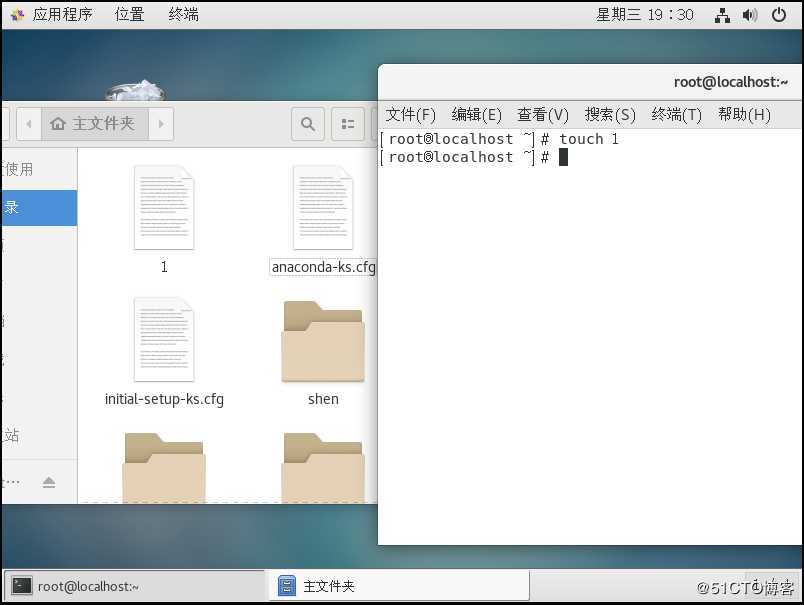804x605 pixels.
Task: Open terminal 查看(V) menu
Action: point(543,114)
